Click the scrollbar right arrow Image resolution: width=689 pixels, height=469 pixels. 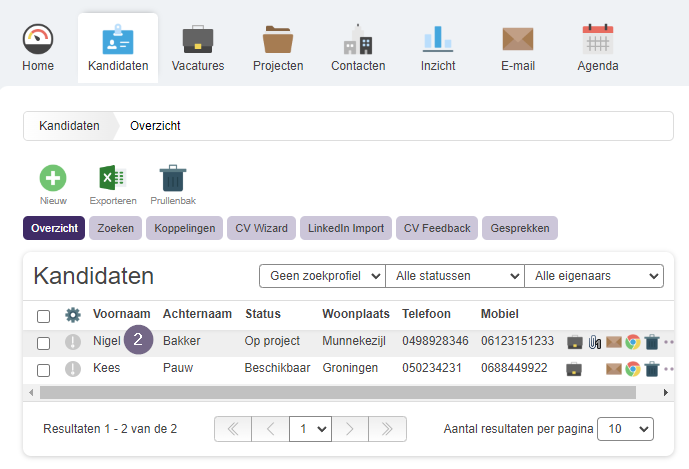pyautogui.click(x=666, y=393)
